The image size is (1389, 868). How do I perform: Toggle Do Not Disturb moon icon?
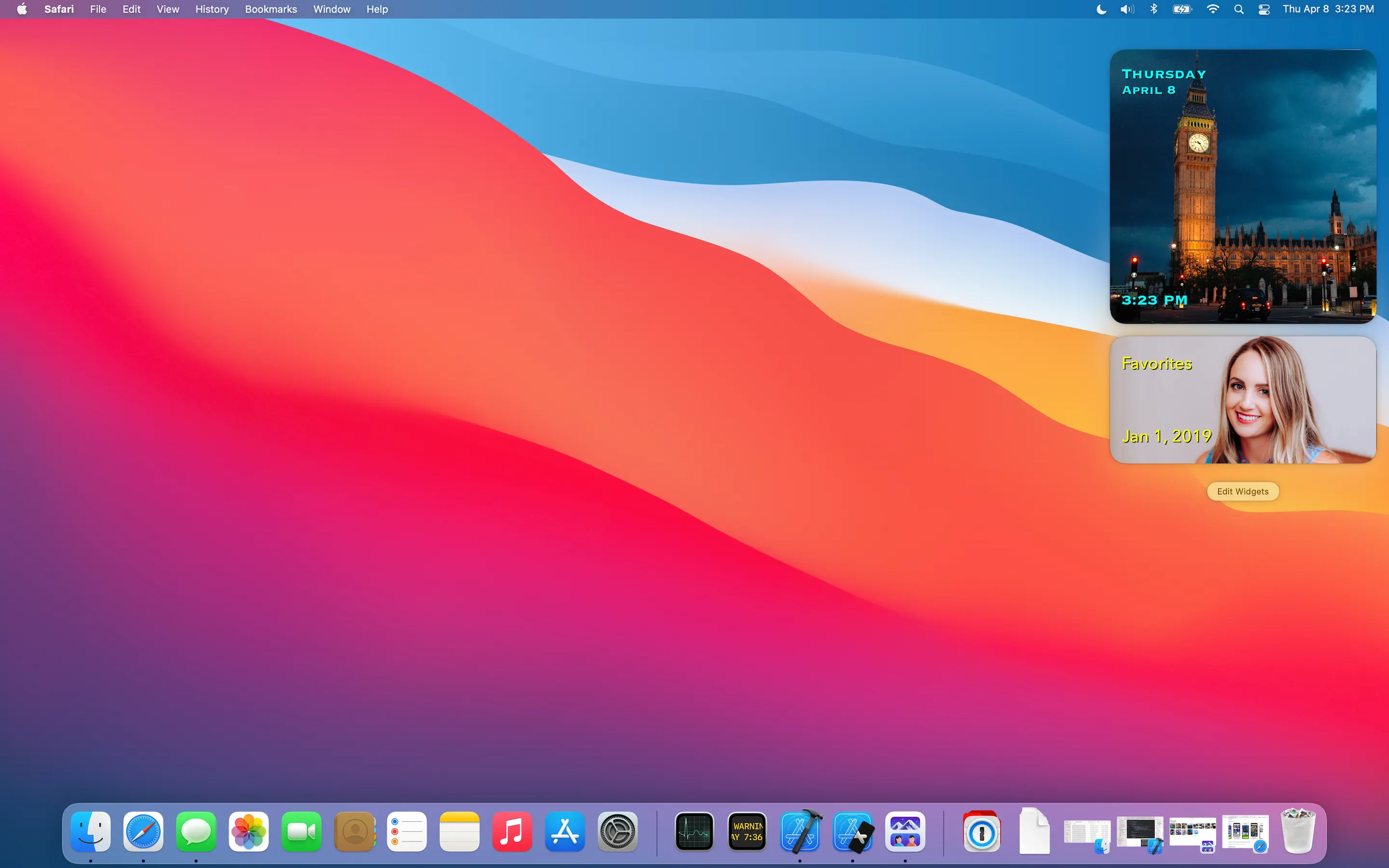click(1101, 9)
